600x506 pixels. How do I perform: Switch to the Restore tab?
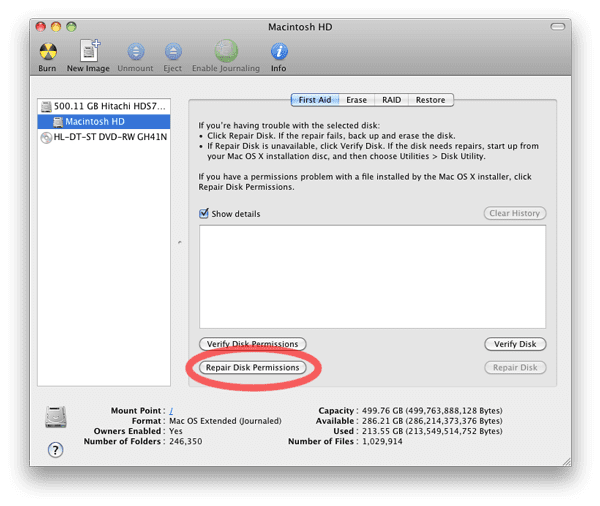[x=430, y=100]
